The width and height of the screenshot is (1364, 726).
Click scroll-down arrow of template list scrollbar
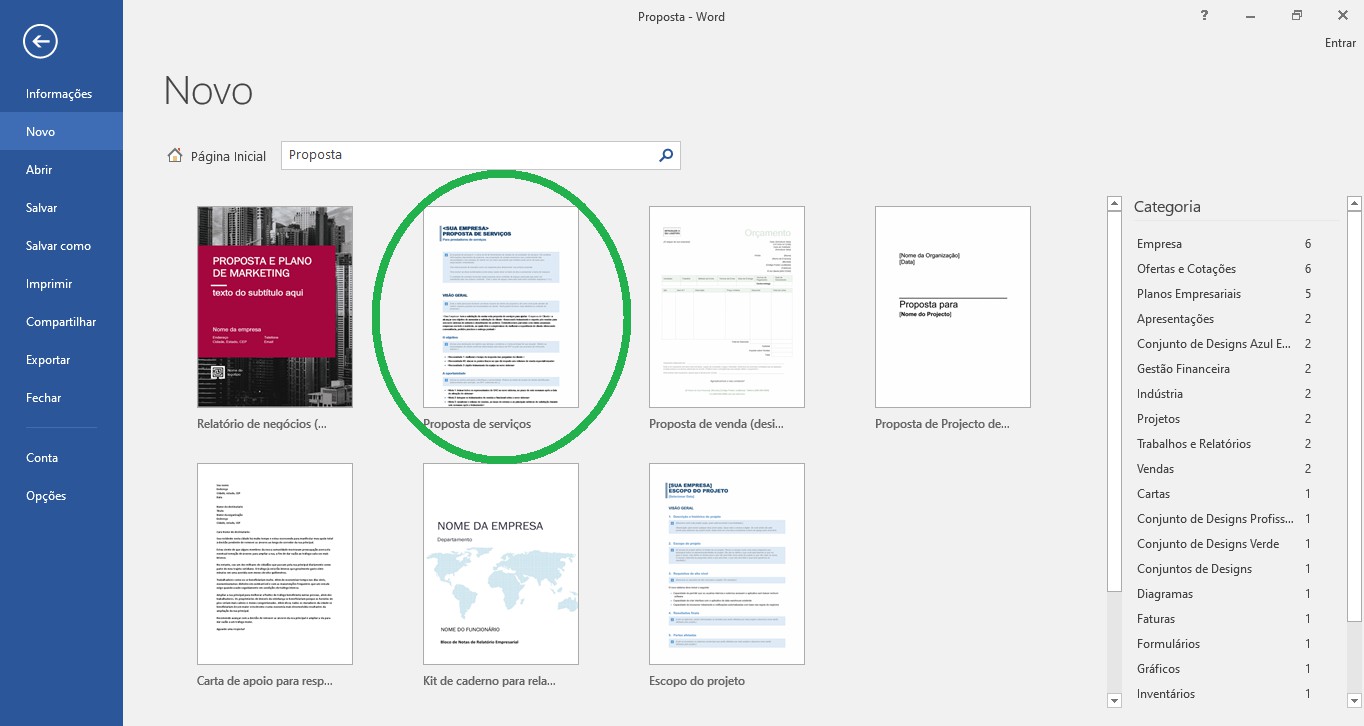1115,700
